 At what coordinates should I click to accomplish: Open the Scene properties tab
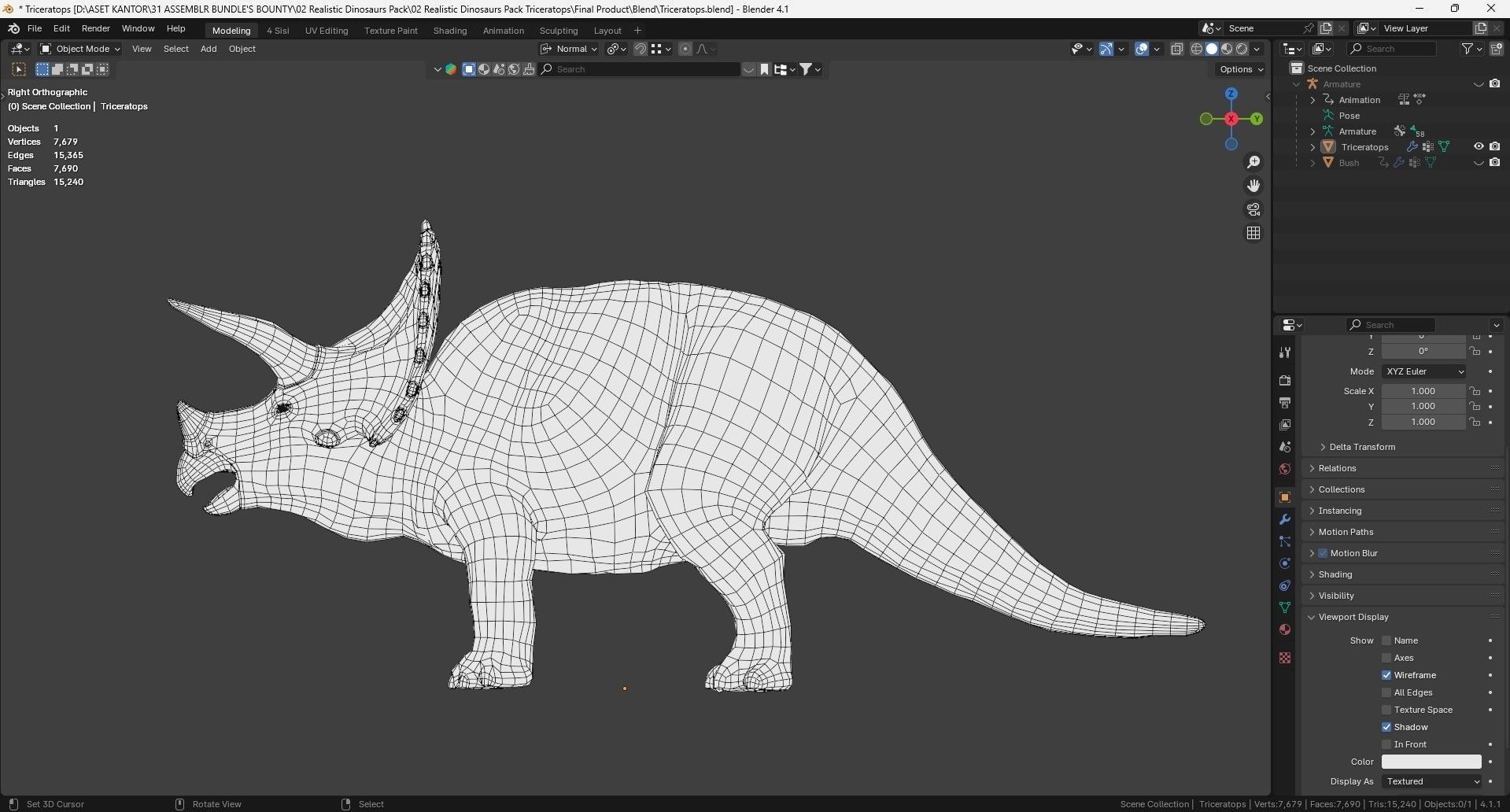(x=1285, y=447)
